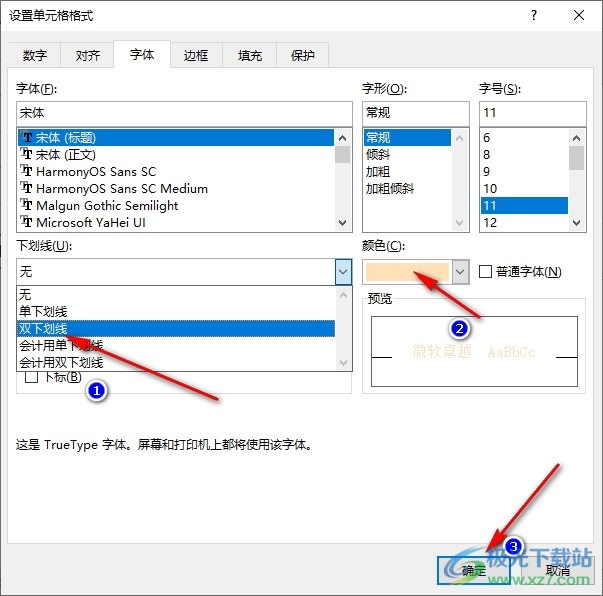Expand the 颜色 dropdown arrow
Image resolution: width=603 pixels, height=596 pixels.
(x=460, y=271)
